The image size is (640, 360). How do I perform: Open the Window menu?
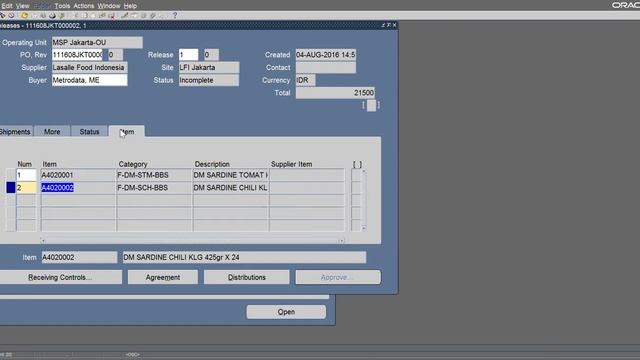pyautogui.click(x=109, y=6)
